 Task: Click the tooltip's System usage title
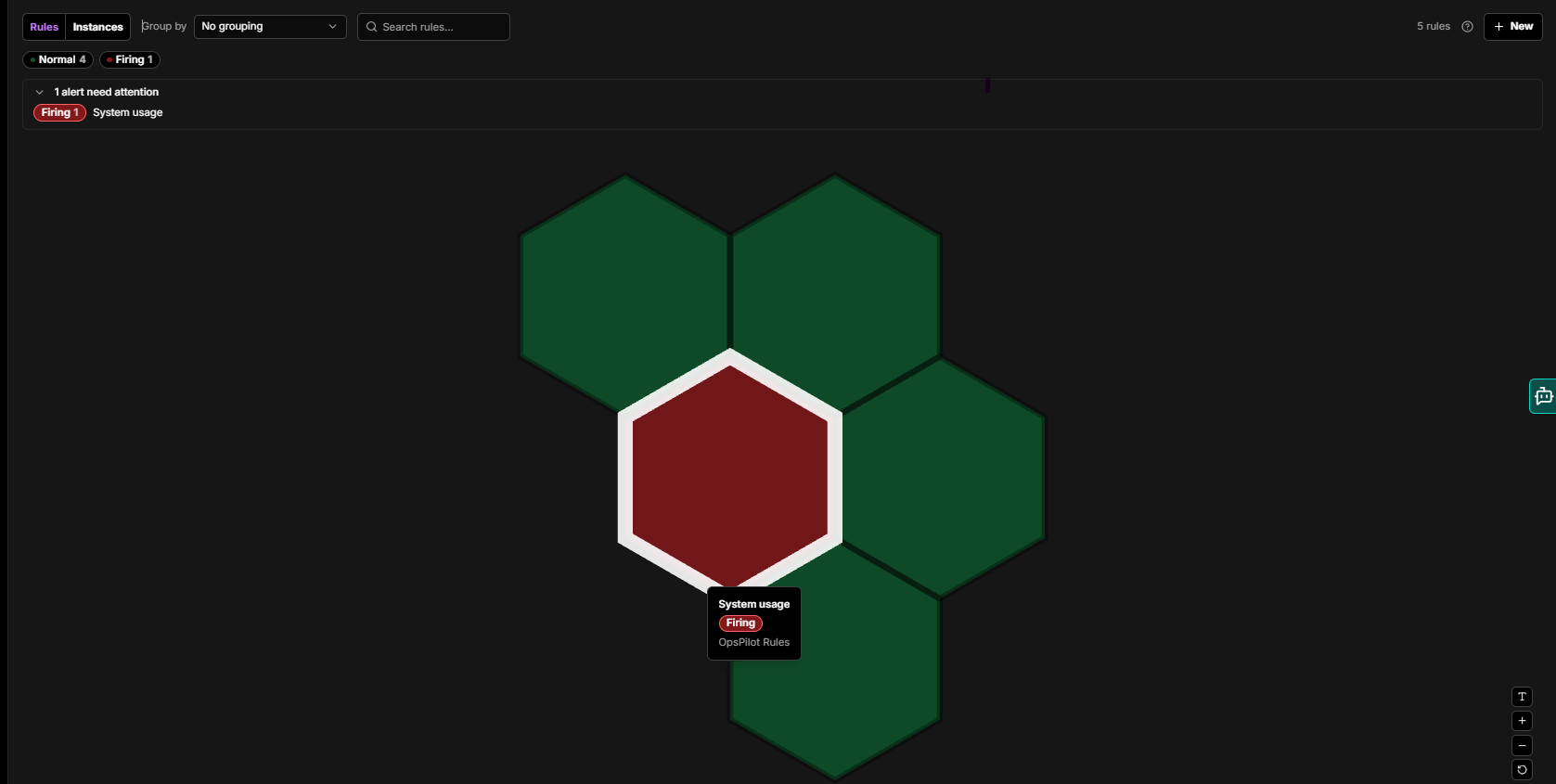pyautogui.click(x=753, y=604)
